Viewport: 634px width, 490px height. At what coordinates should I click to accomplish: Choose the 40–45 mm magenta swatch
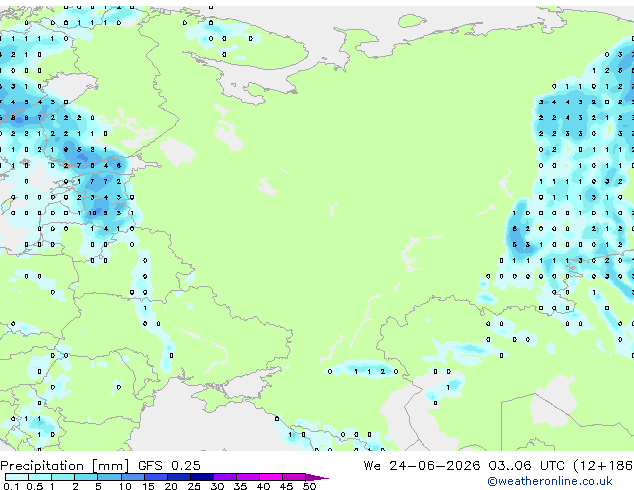[271, 477]
